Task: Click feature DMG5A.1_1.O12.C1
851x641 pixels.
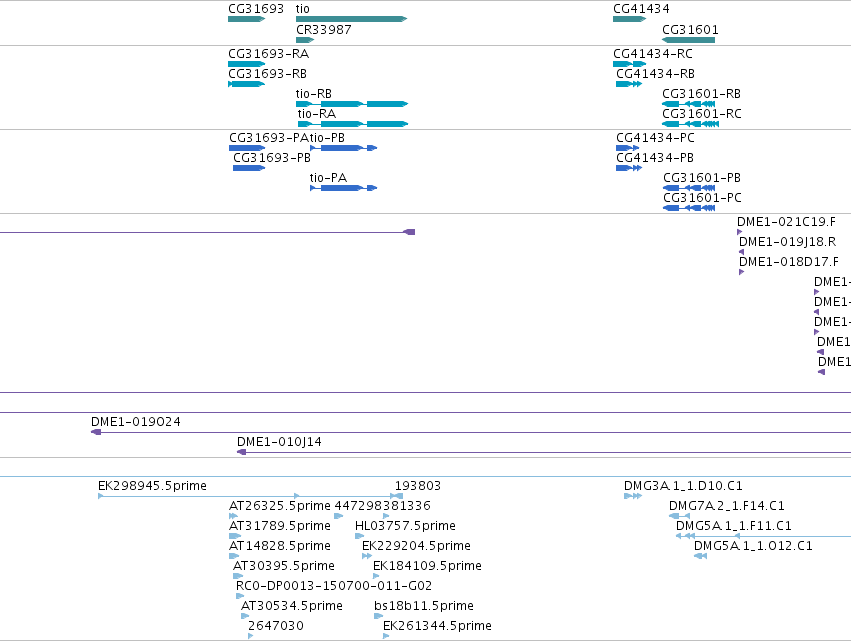Action: 700,556
